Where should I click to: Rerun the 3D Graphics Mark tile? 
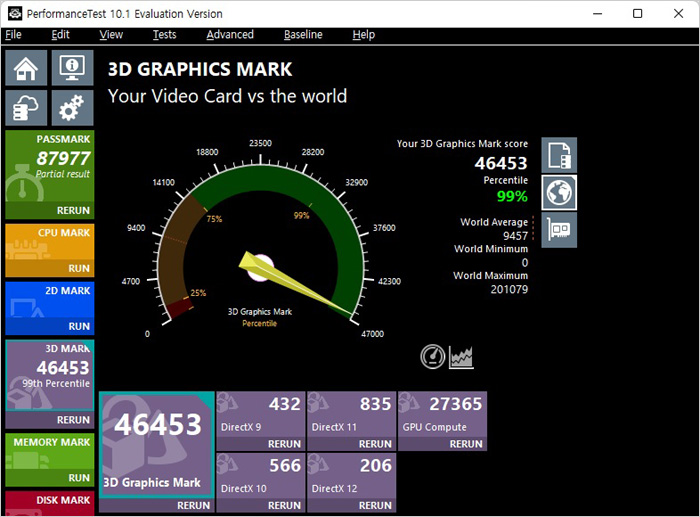pos(193,505)
